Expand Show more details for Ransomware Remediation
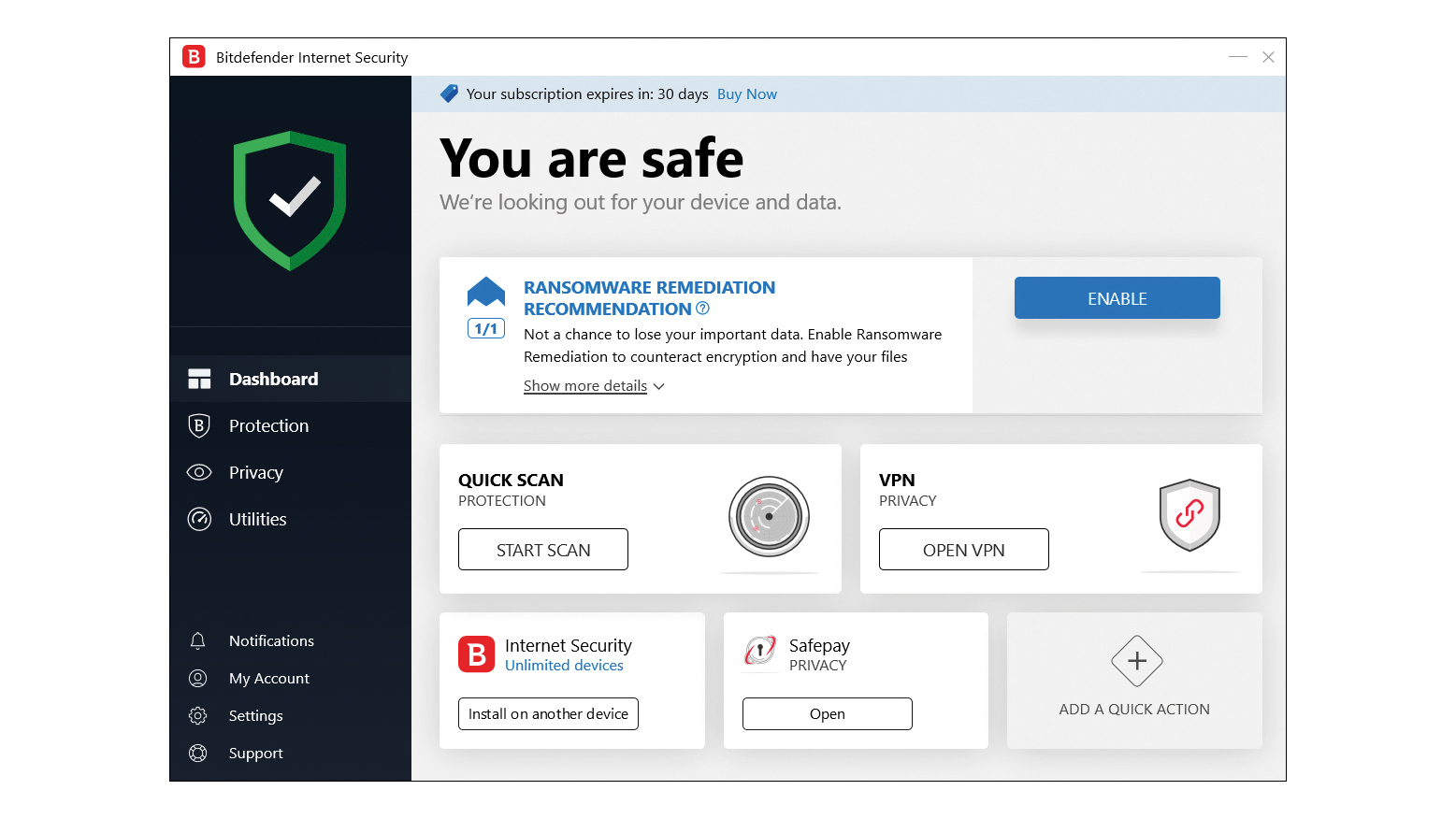The height and width of the screenshot is (819, 1456). (585, 385)
